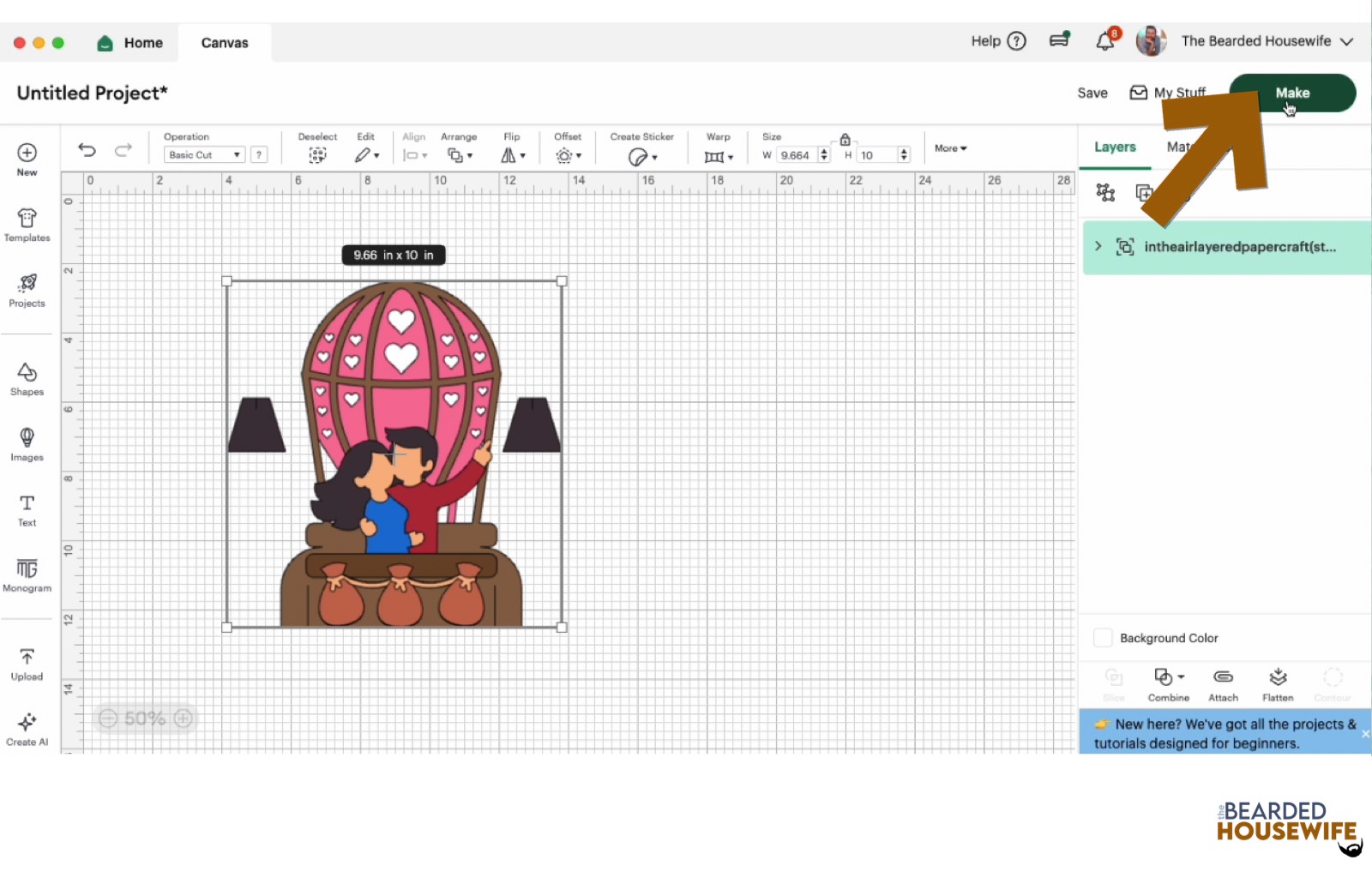Open the Operation Basic Cut dropdown
1372x872 pixels.
(204, 155)
